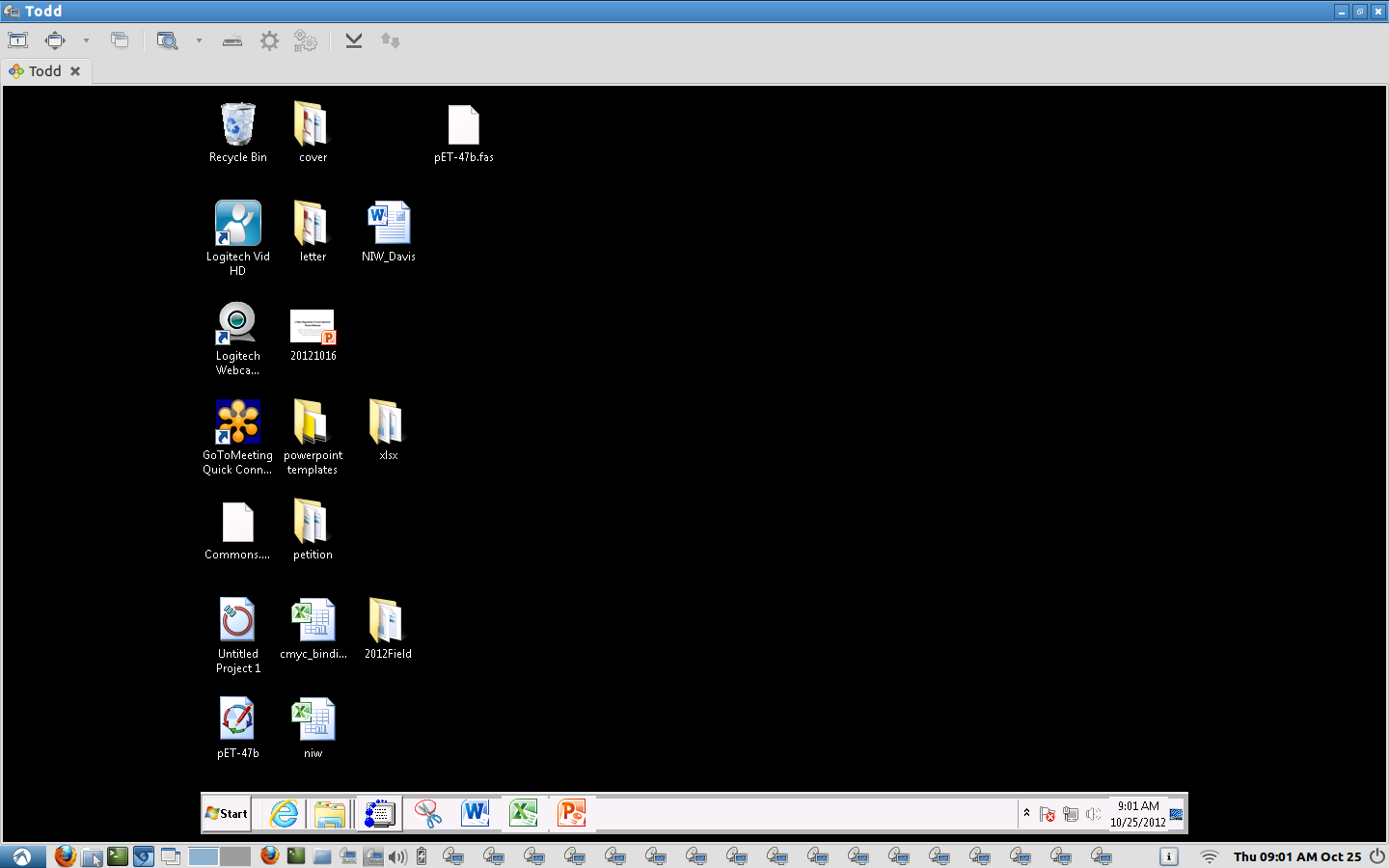
Task: Select the NIW_Davis Word document
Action: pos(389,231)
